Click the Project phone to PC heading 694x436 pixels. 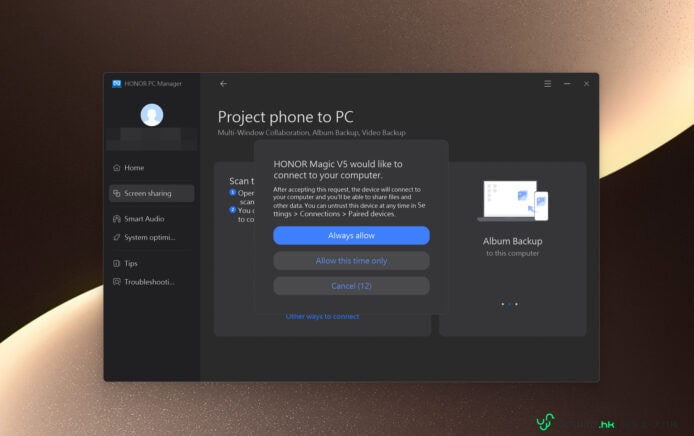pyautogui.click(x=285, y=117)
